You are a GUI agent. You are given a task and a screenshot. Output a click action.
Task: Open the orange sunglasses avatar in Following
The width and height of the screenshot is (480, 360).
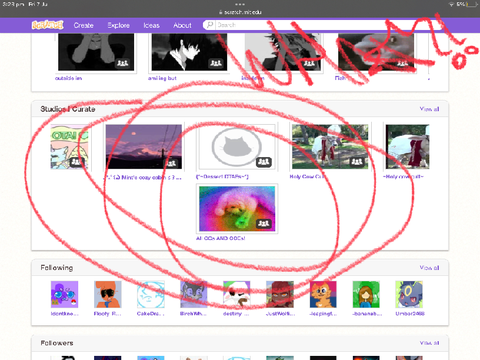(x=107, y=294)
